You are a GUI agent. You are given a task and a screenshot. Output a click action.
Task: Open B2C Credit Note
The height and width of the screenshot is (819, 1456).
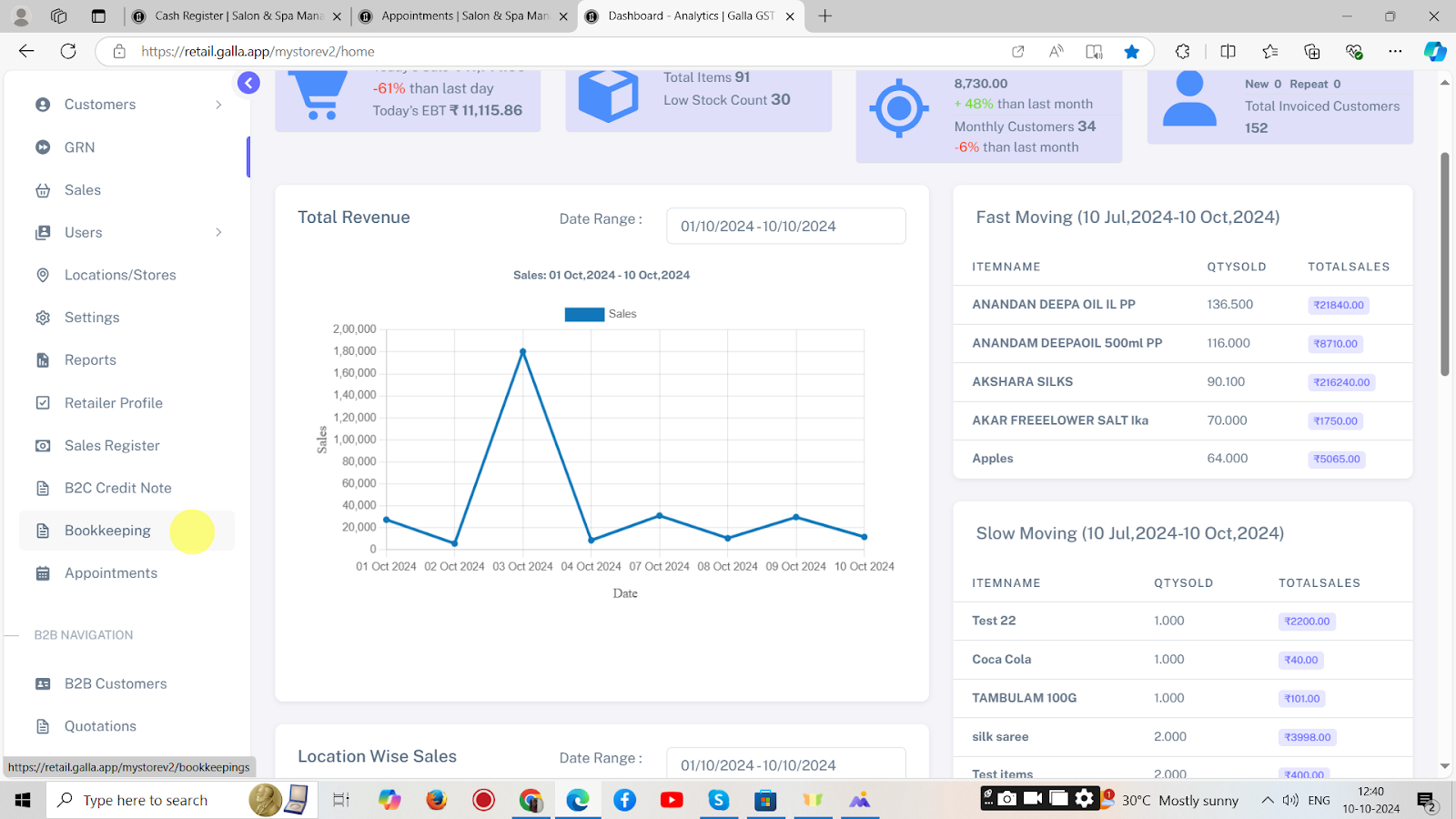click(x=118, y=488)
